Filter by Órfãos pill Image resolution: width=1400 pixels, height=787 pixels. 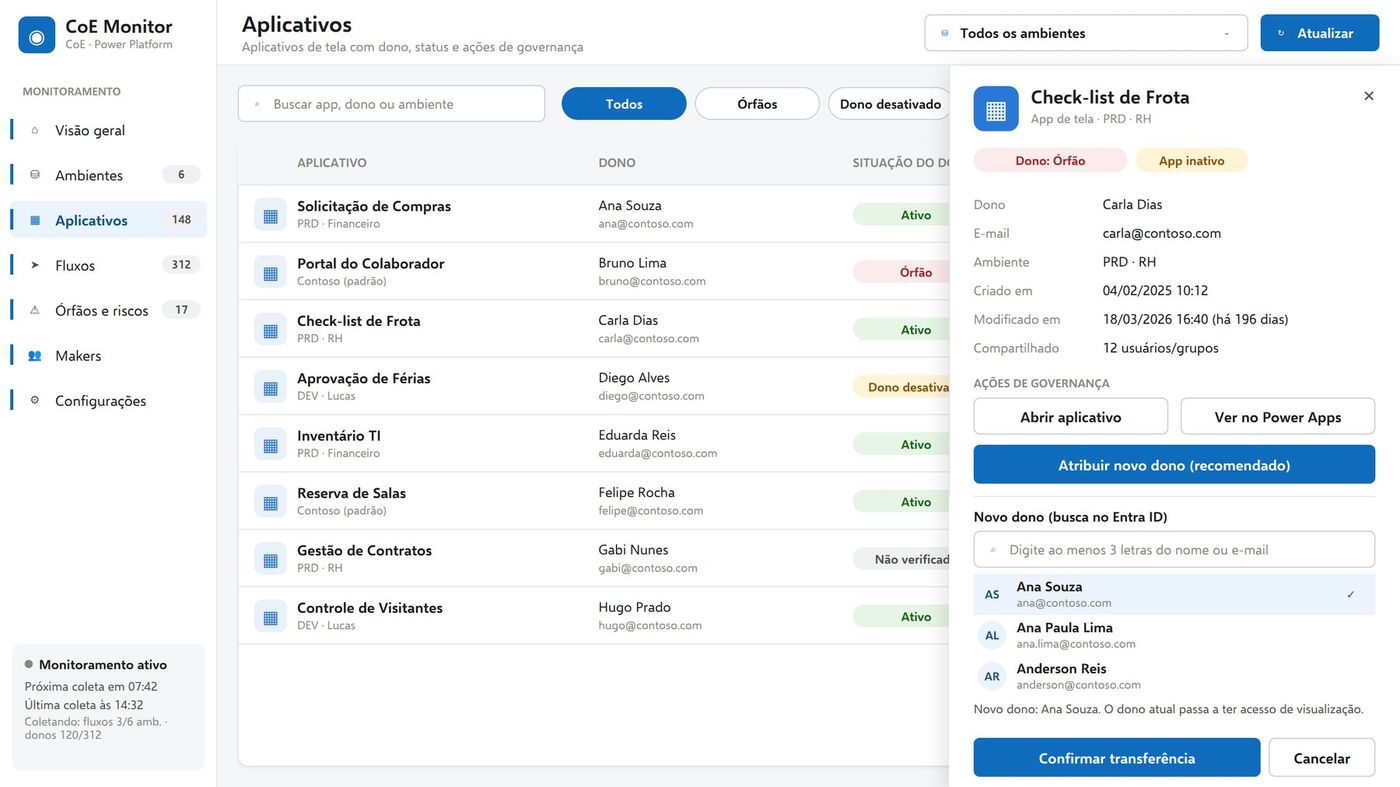point(757,104)
